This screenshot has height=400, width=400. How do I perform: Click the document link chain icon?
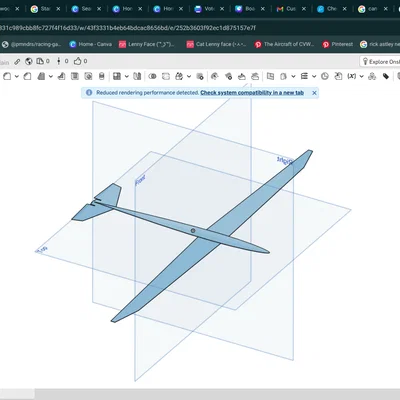[17, 61]
